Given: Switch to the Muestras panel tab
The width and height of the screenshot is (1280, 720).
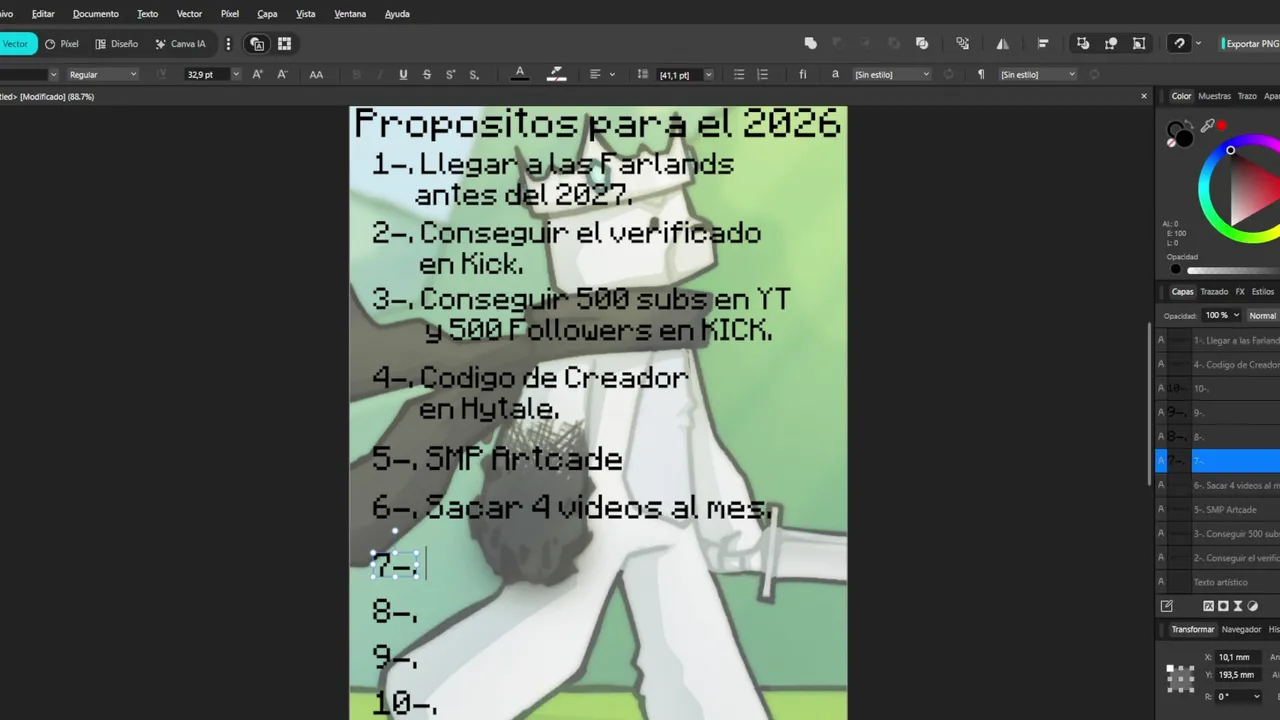Looking at the screenshot, I should coord(1214,96).
